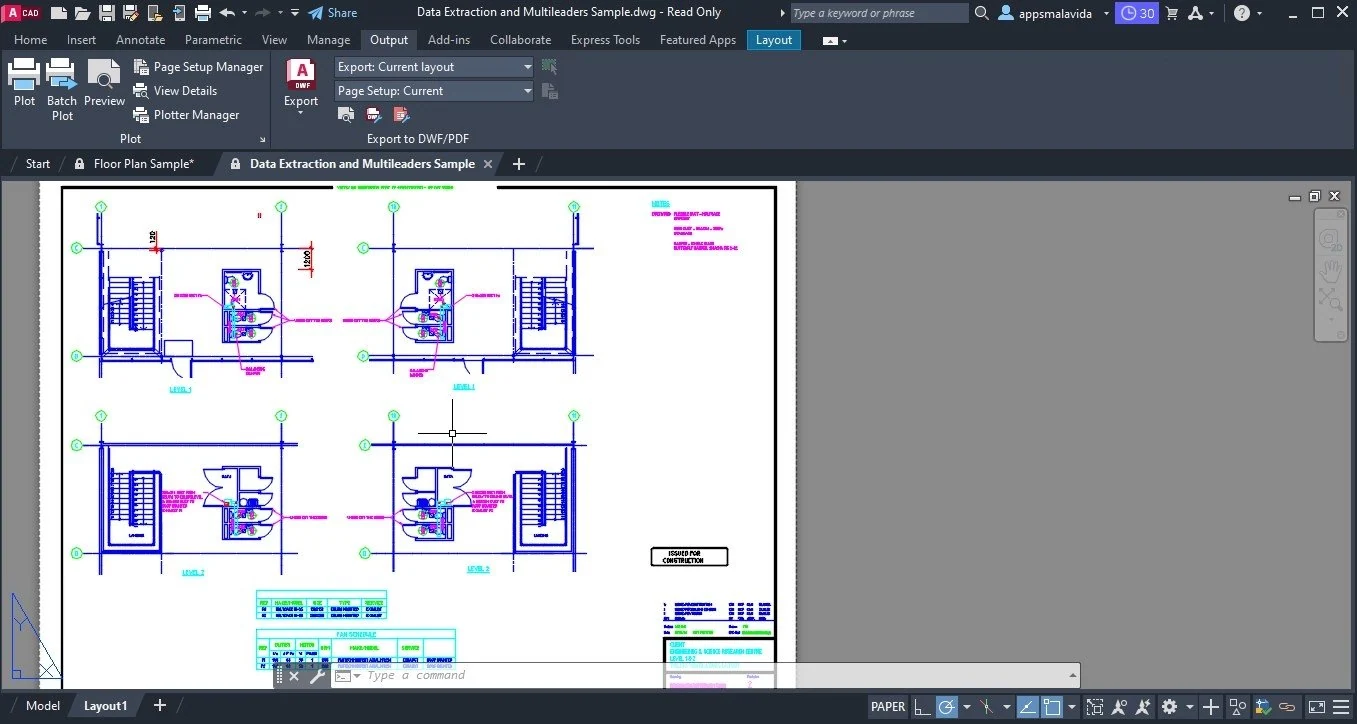
Task: Click the Workspace switching gear icon
Action: pyautogui.click(x=1169, y=707)
